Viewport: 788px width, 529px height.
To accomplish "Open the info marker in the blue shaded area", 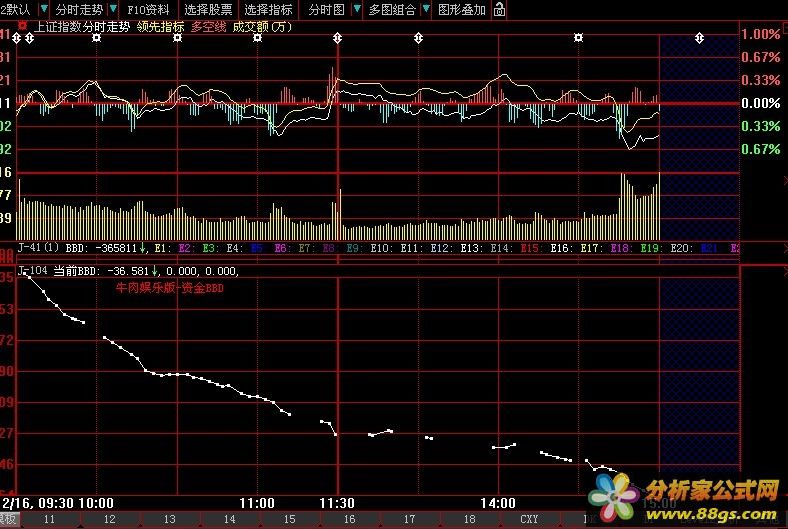I will (x=700, y=38).
